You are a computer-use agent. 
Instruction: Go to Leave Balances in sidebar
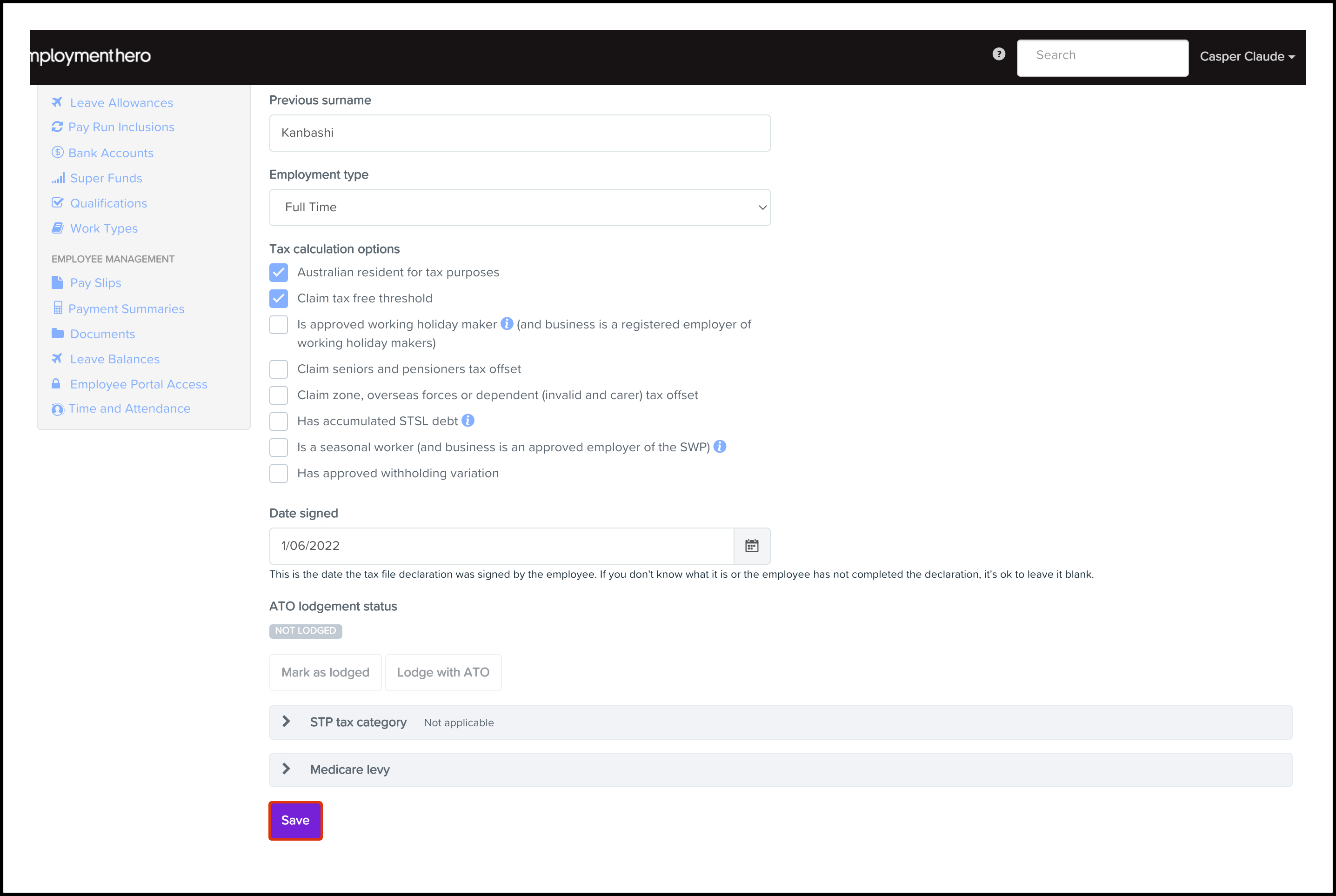[114, 359]
